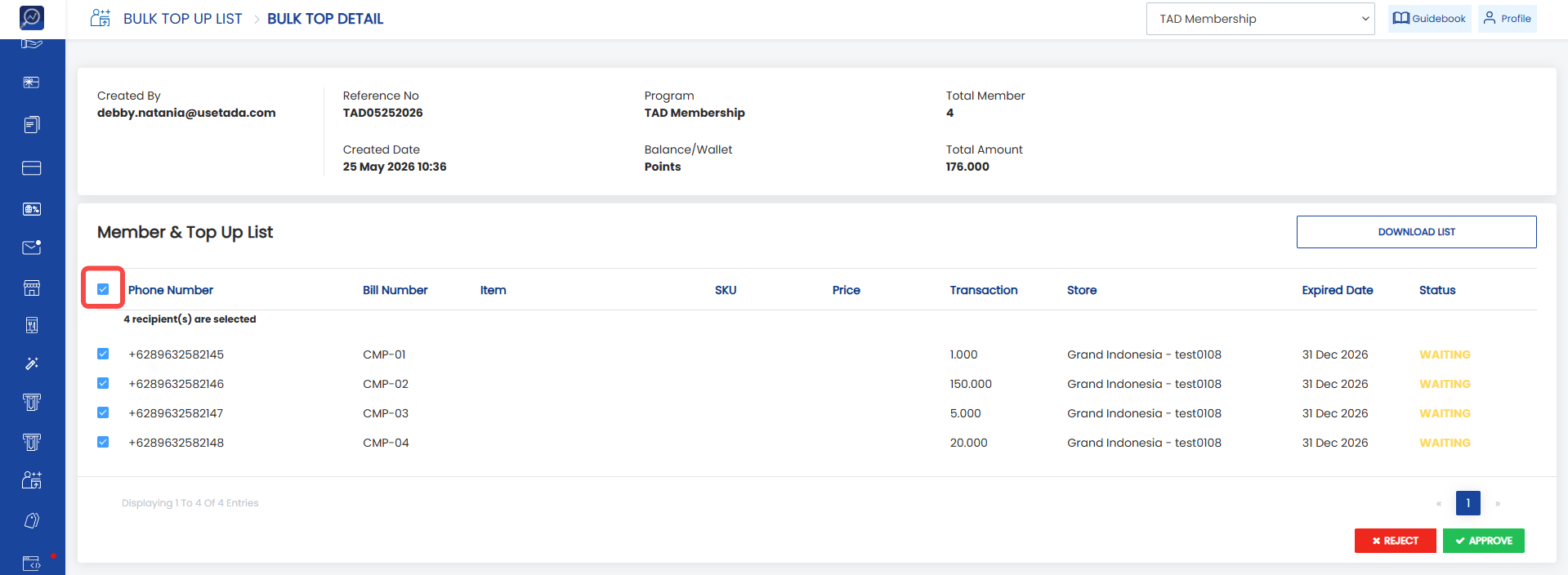Click the Bill Number column header
Image resolution: width=1568 pixels, height=575 pixels.
(395, 290)
